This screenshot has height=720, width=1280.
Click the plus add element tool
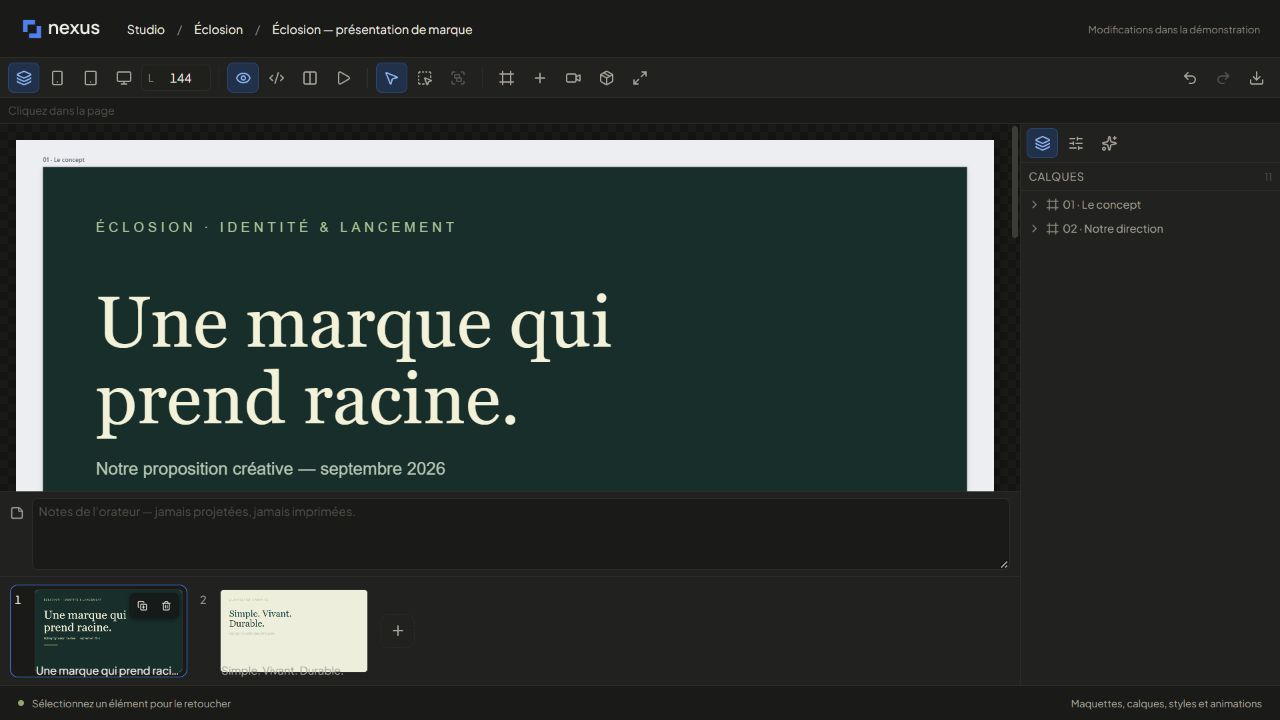point(540,78)
